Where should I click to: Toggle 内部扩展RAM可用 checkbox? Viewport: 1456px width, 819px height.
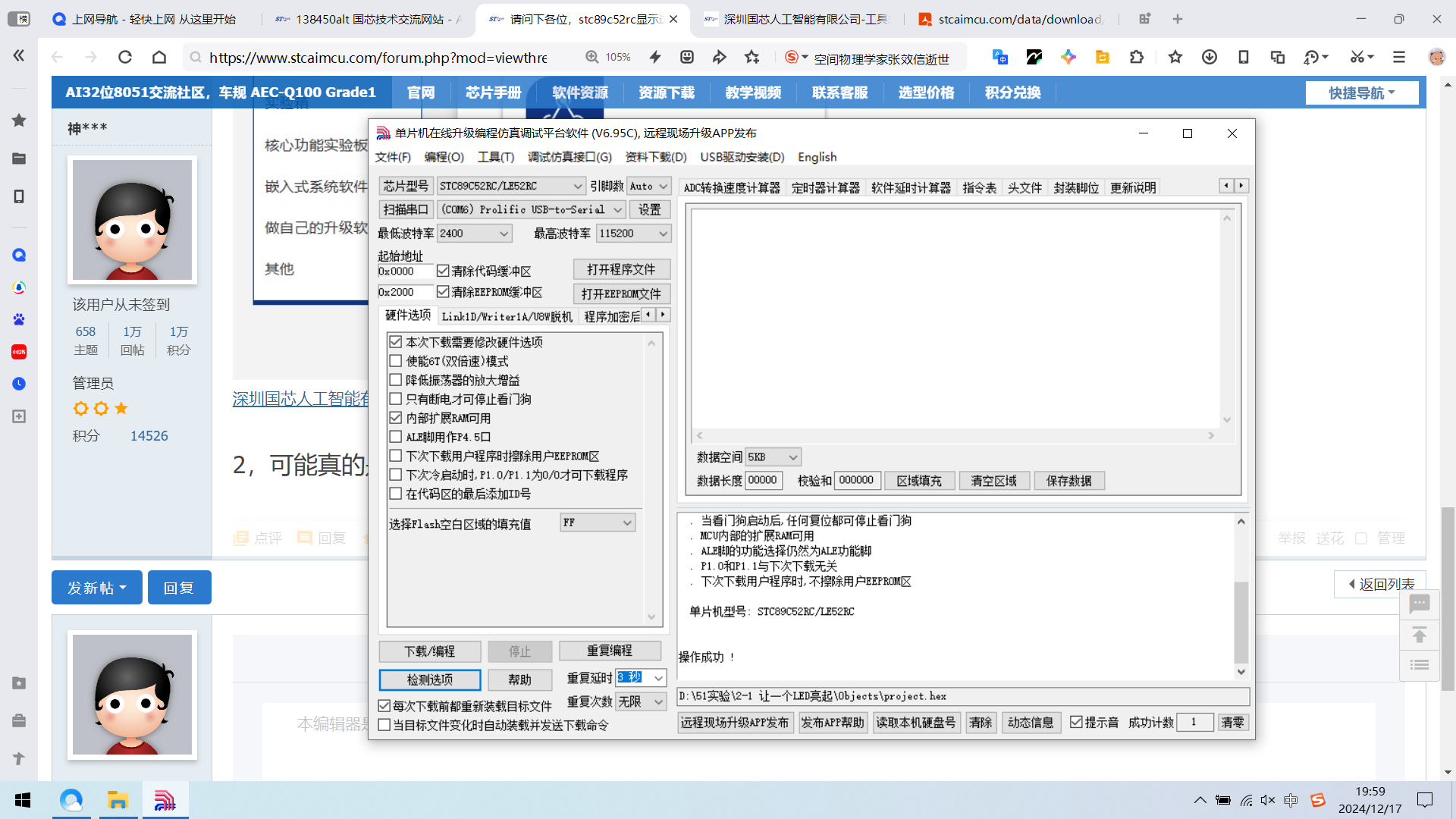[x=395, y=418]
